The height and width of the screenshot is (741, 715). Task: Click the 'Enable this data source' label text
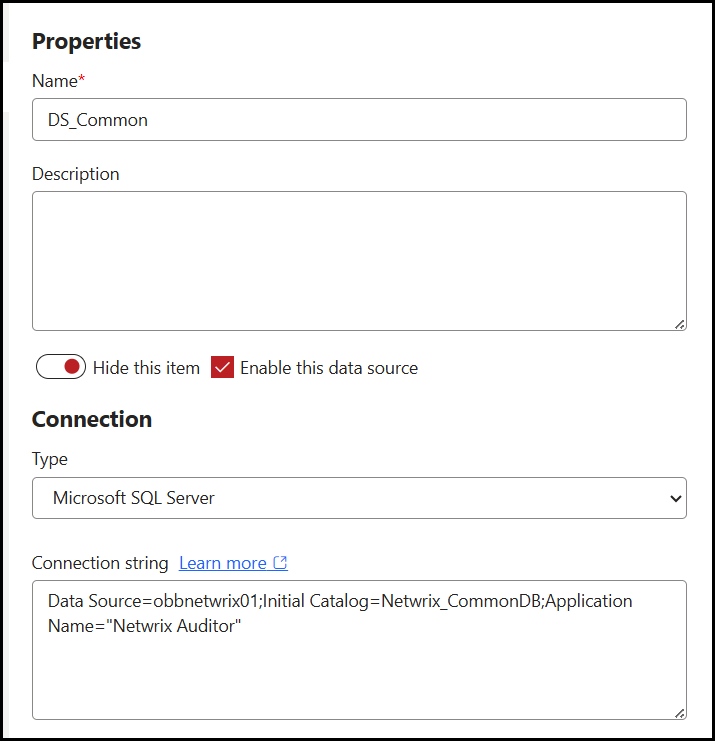(x=329, y=368)
